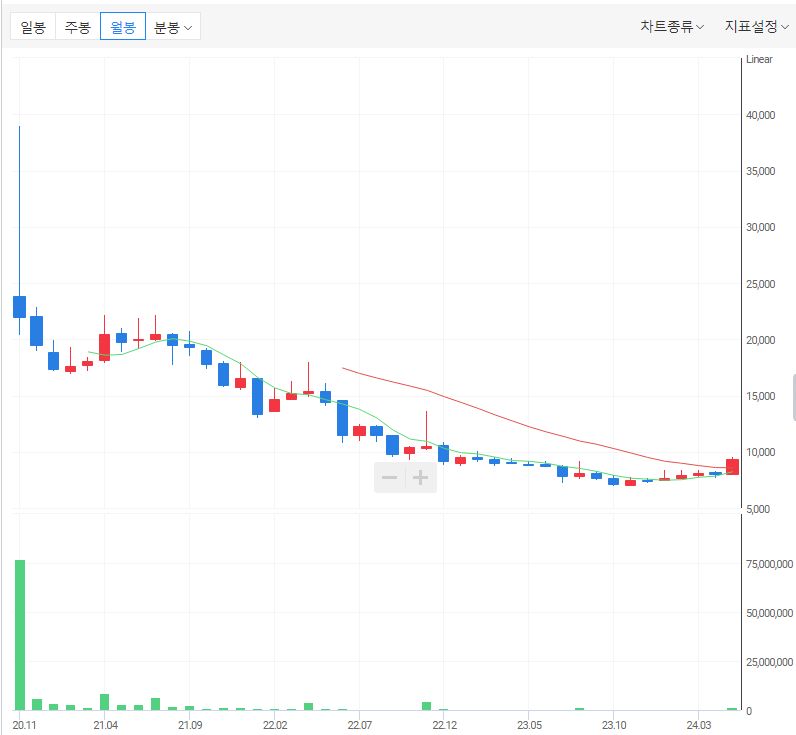Screen dimensions: 796x735
Task: Click the 22.07 date axis label
Action: (359, 725)
